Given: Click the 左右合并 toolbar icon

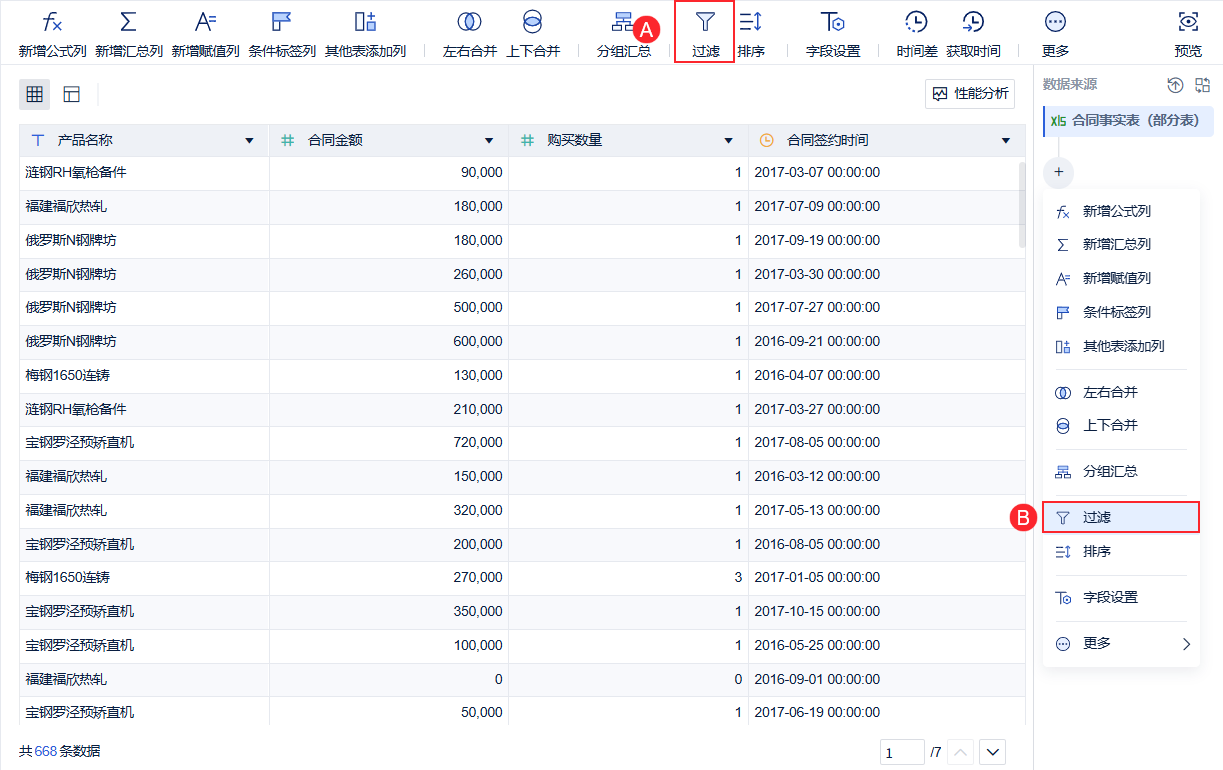Looking at the screenshot, I should click(x=469, y=22).
